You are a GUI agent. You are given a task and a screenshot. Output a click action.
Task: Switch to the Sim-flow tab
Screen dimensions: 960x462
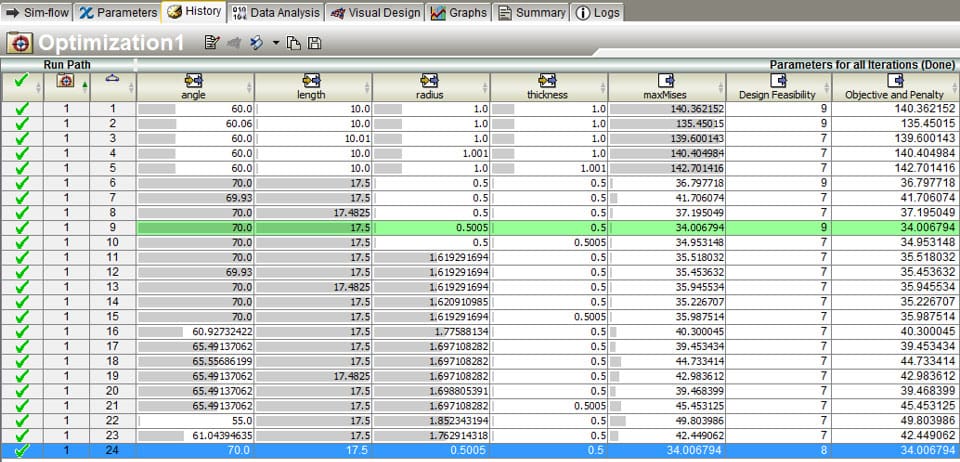(37, 12)
